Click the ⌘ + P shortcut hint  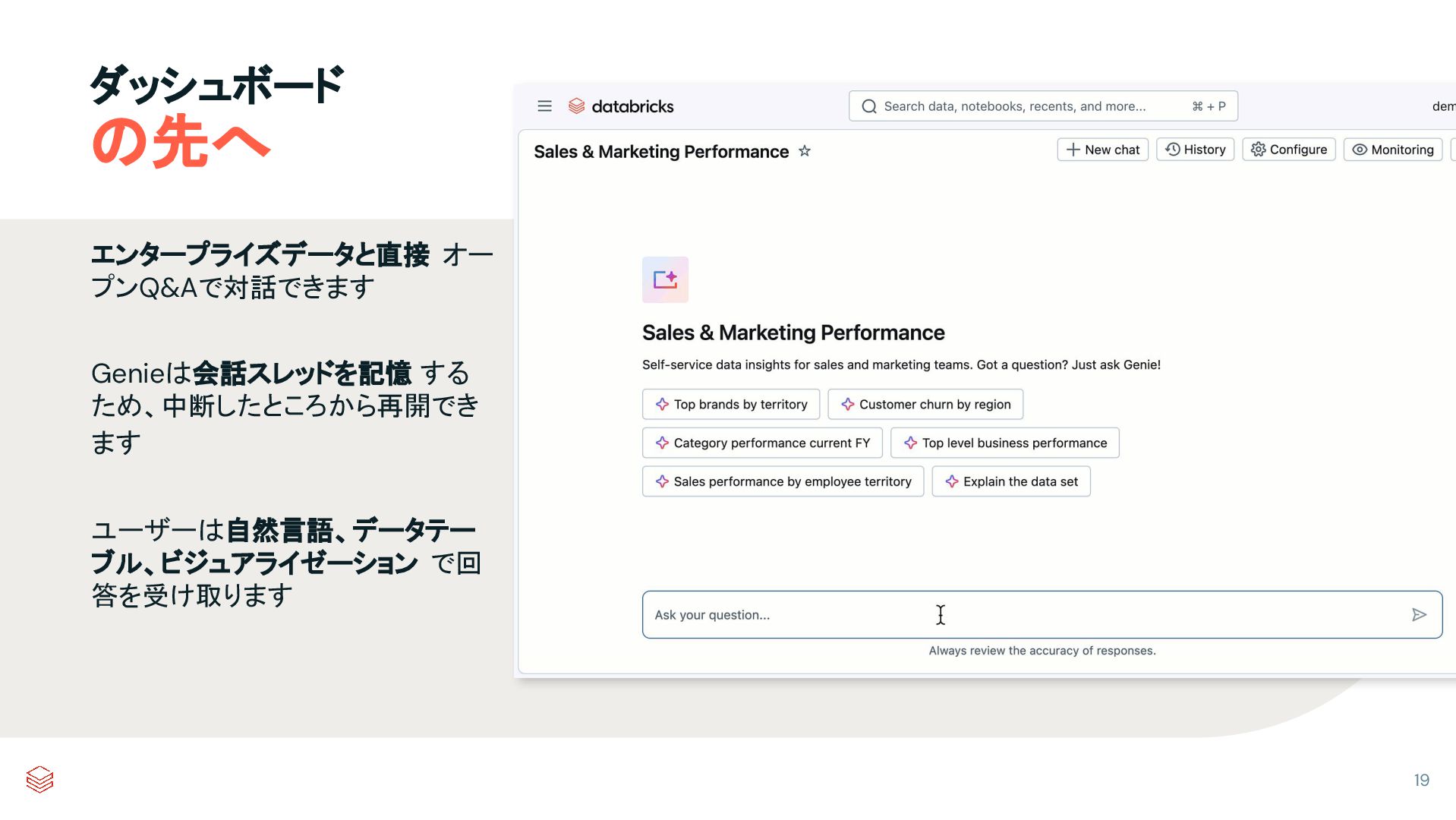point(1209,106)
